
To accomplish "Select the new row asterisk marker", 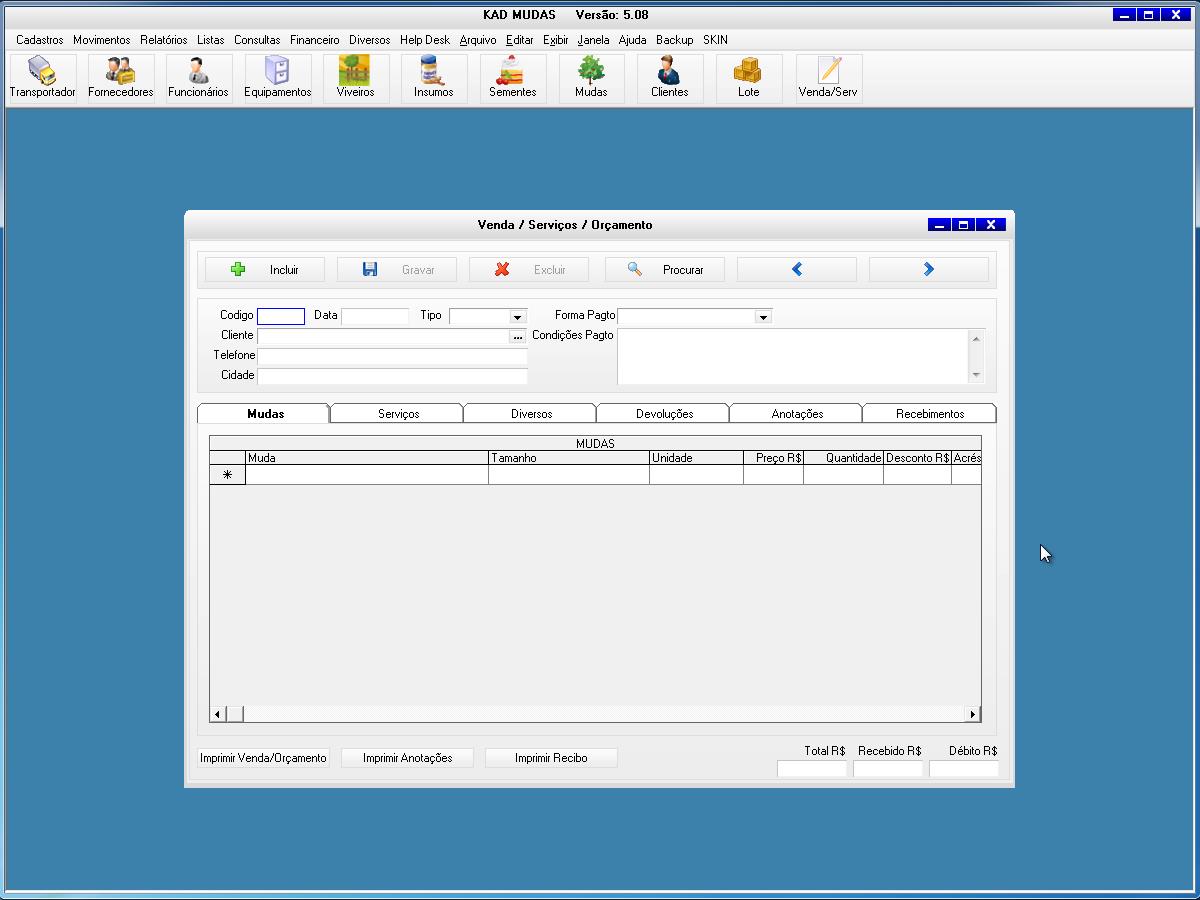I will (x=227, y=475).
